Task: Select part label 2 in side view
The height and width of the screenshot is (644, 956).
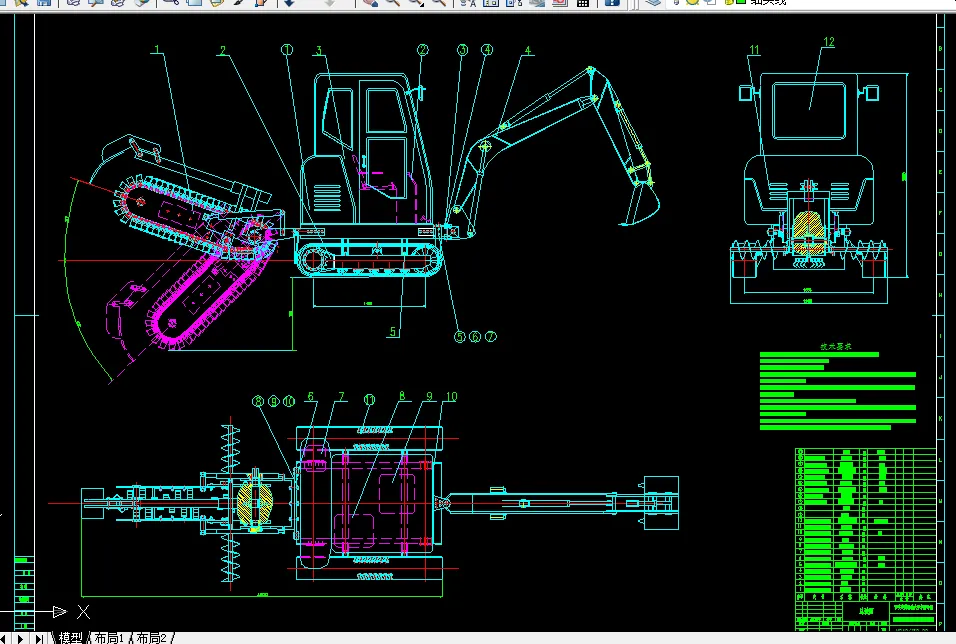Action: (223, 51)
